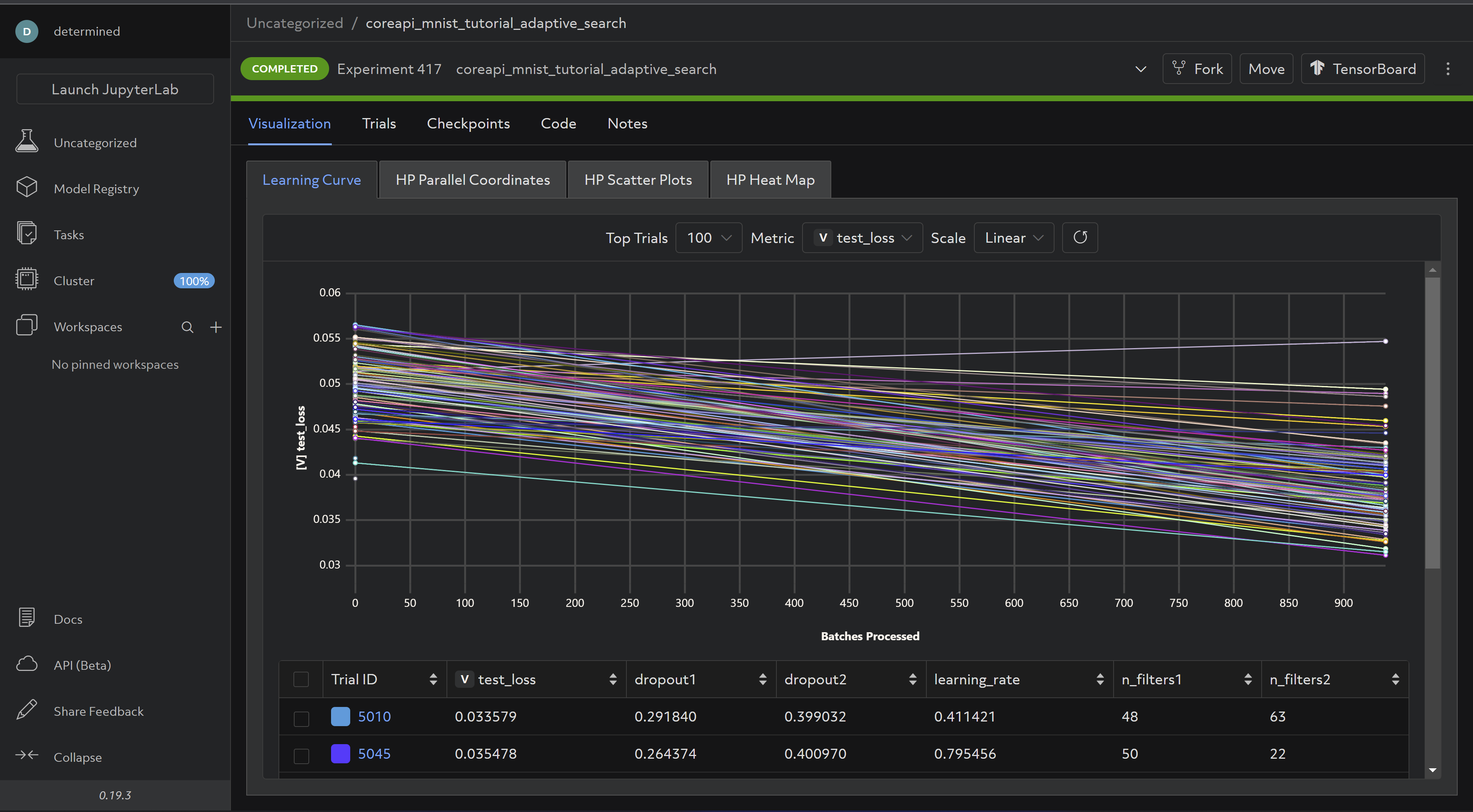This screenshot has height=812, width=1473.
Task: Click the blue color swatch for trial 5010
Action: click(340, 717)
